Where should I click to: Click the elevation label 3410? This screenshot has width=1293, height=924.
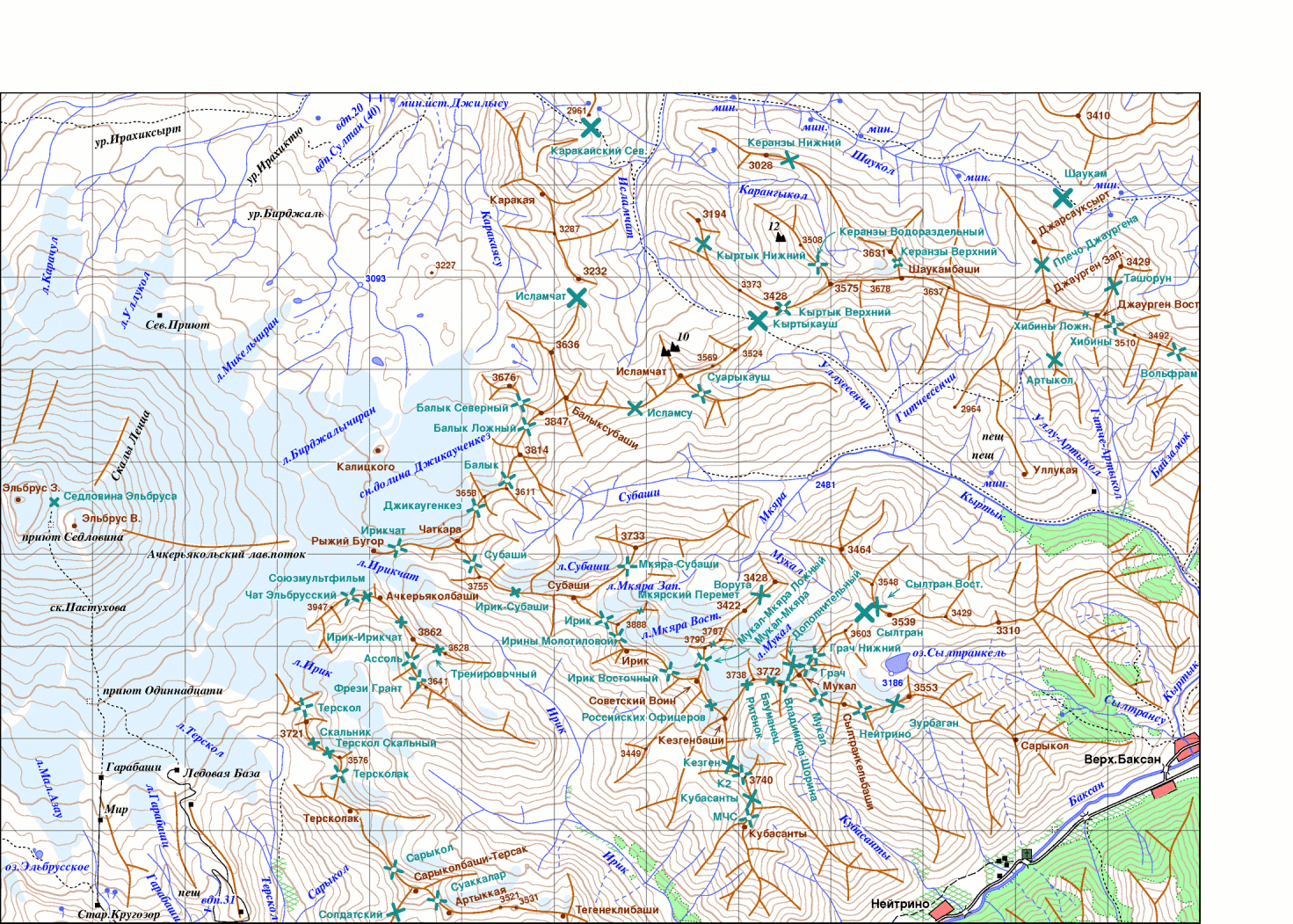[x=1098, y=115]
